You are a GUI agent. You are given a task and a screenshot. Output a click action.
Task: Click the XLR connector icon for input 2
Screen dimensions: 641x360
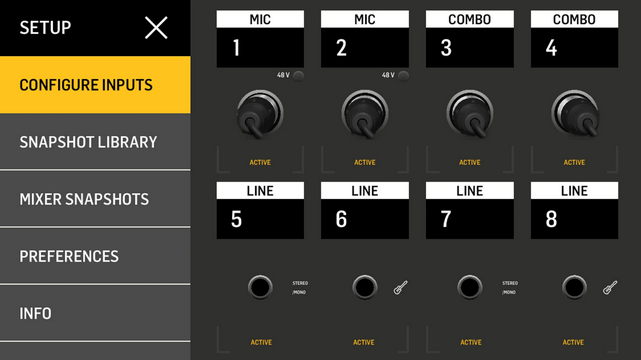pyautogui.click(x=365, y=114)
